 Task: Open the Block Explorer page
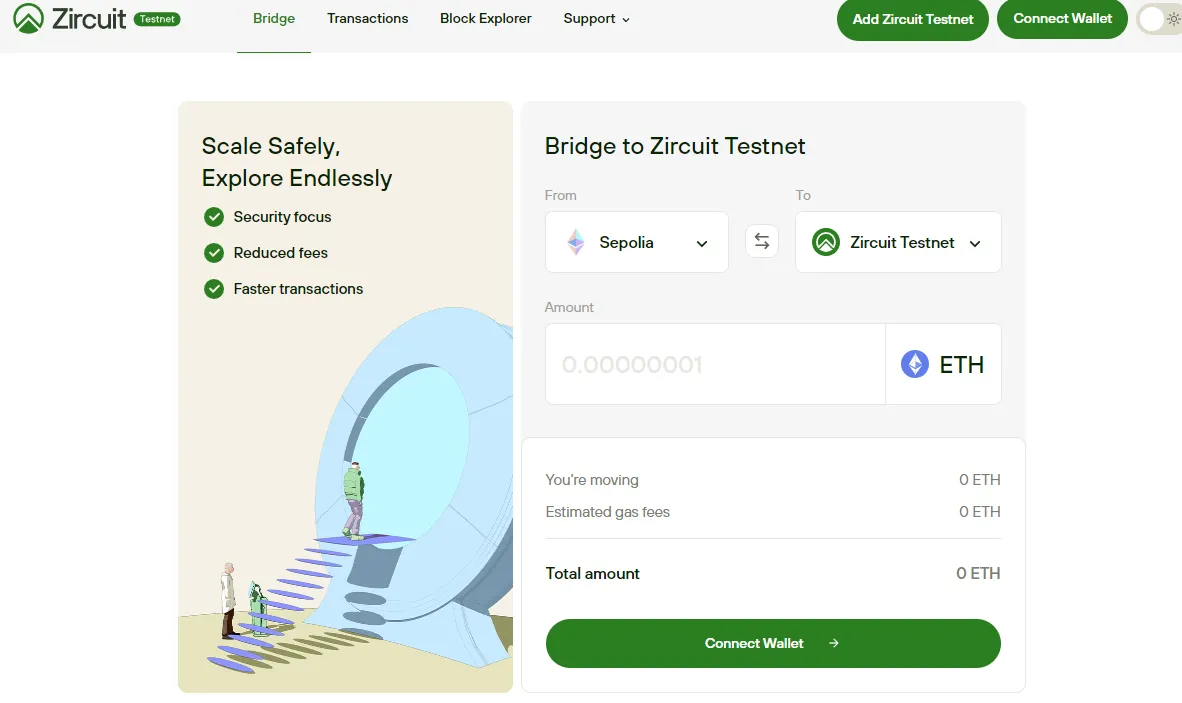[x=486, y=19]
